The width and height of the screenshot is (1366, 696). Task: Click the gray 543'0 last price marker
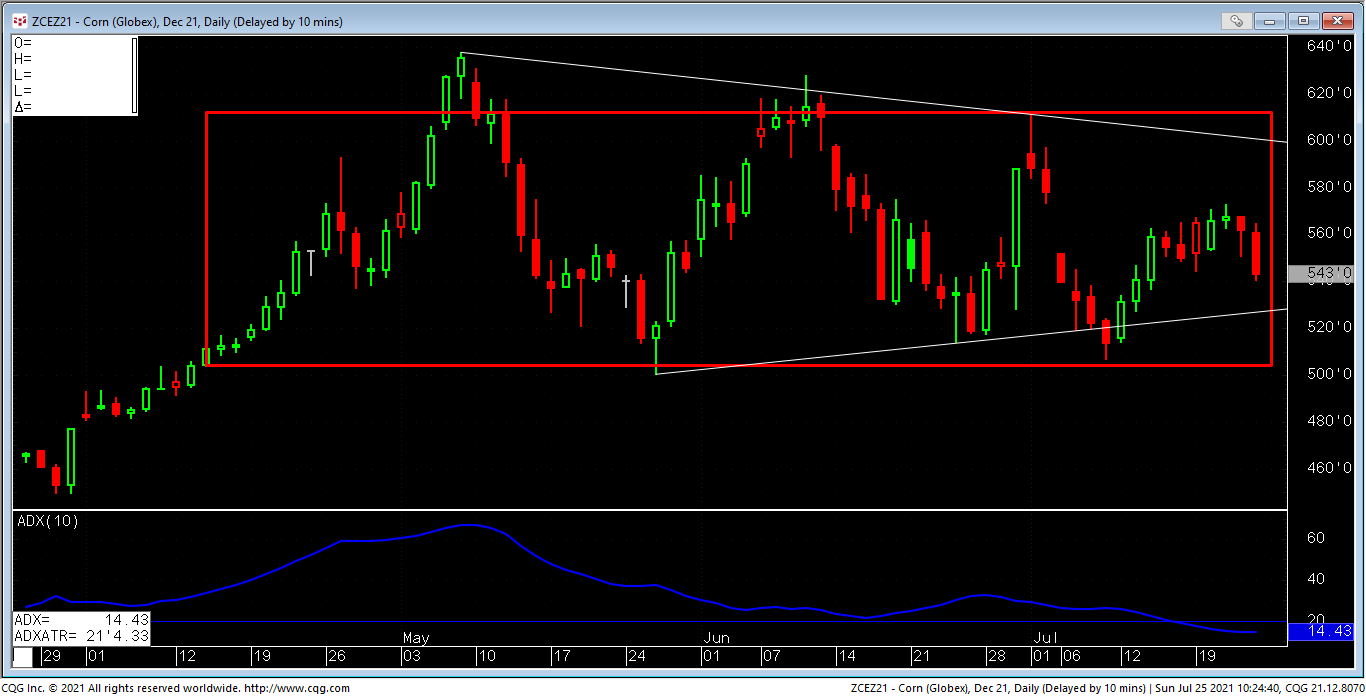coord(1320,273)
